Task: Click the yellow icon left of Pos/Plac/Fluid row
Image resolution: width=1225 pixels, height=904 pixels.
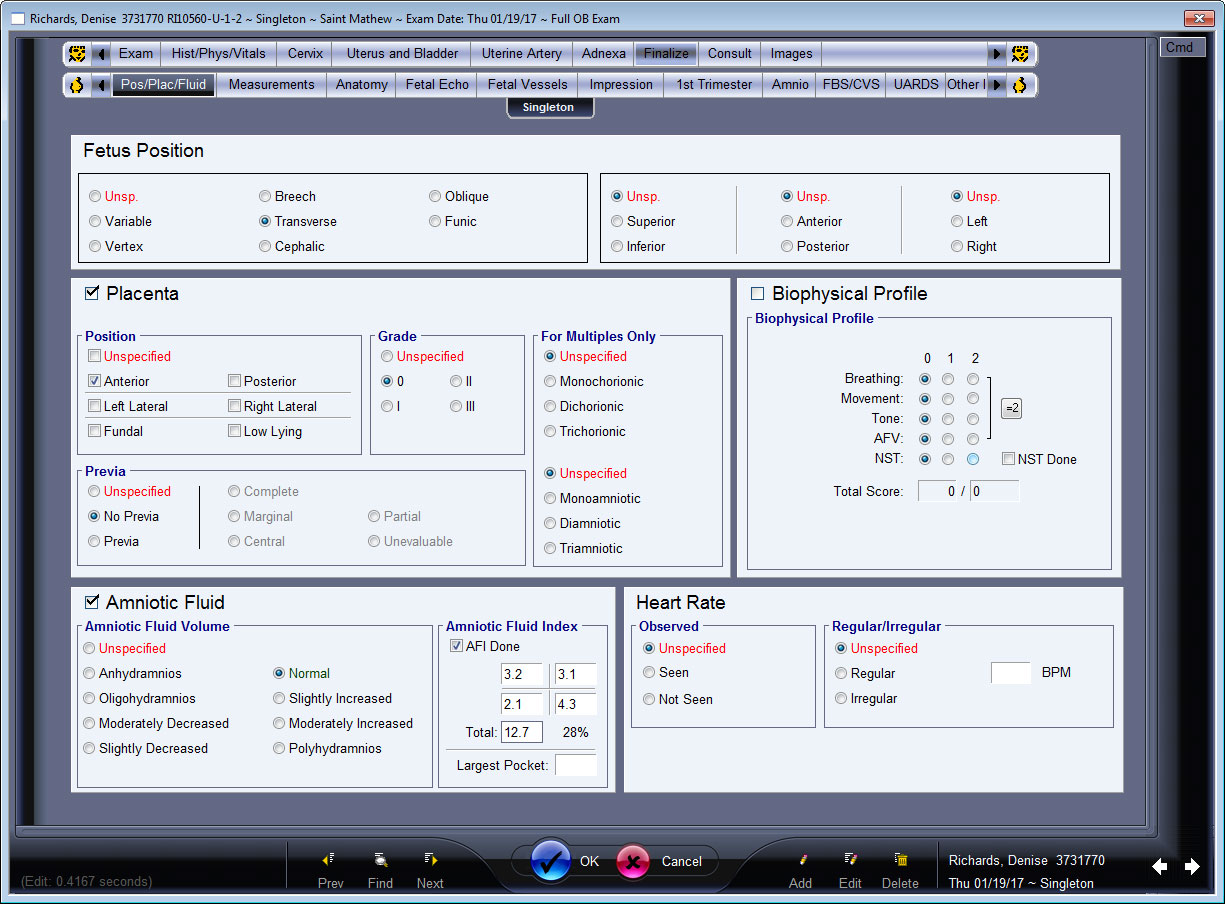Action: tap(76, 85)
